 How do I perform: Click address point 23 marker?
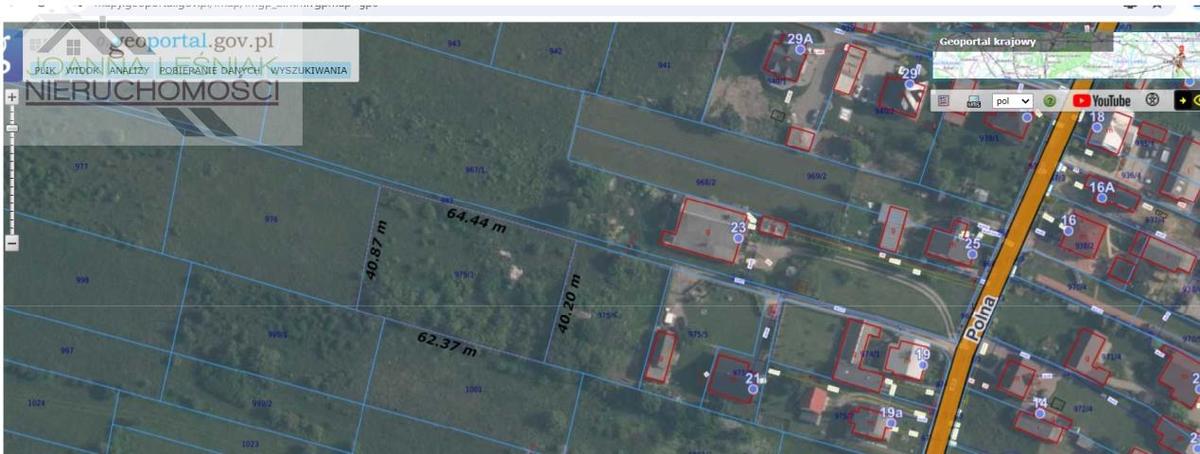point(738,238)
